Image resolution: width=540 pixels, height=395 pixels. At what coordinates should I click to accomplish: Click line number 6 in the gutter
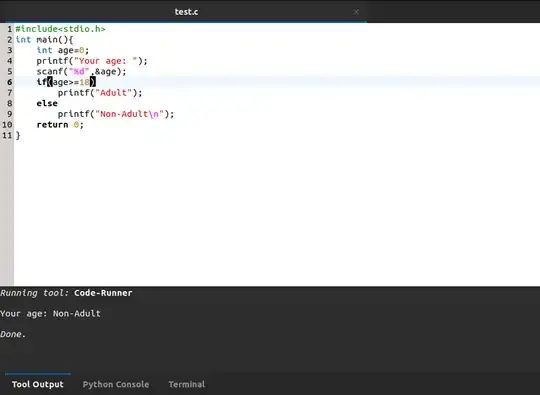point(10,82)
